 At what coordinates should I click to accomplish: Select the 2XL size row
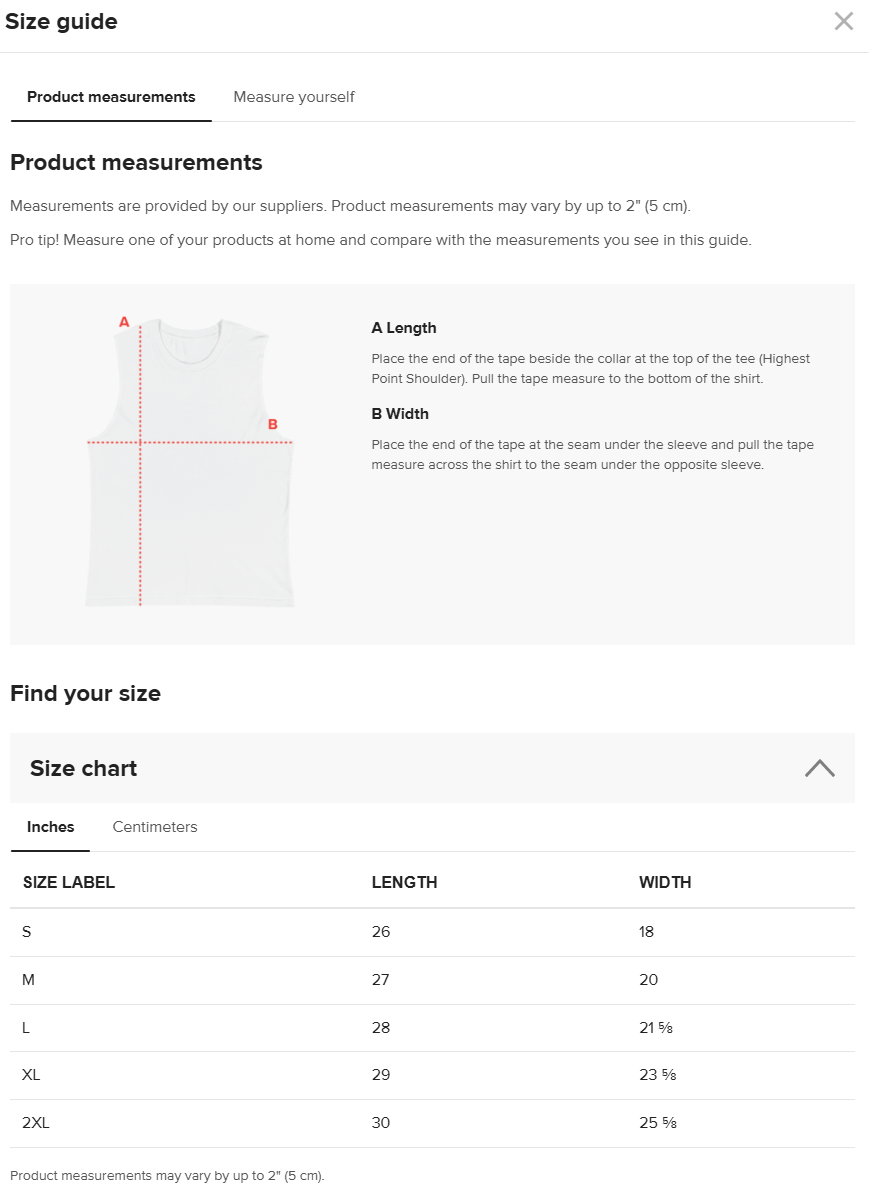[x=36, y=1123]
